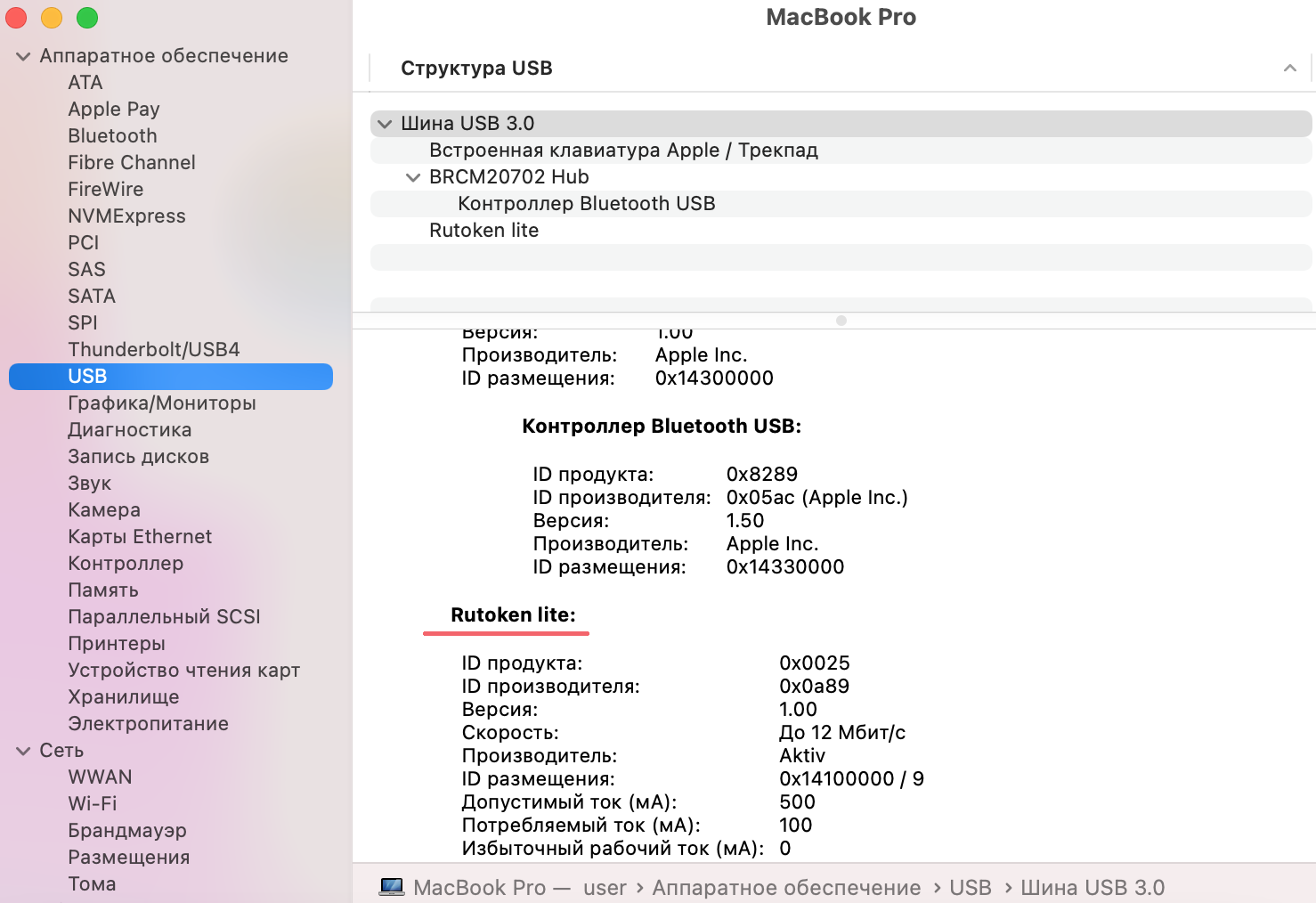Click the Rutoken lite details heading

click(513, 615)
